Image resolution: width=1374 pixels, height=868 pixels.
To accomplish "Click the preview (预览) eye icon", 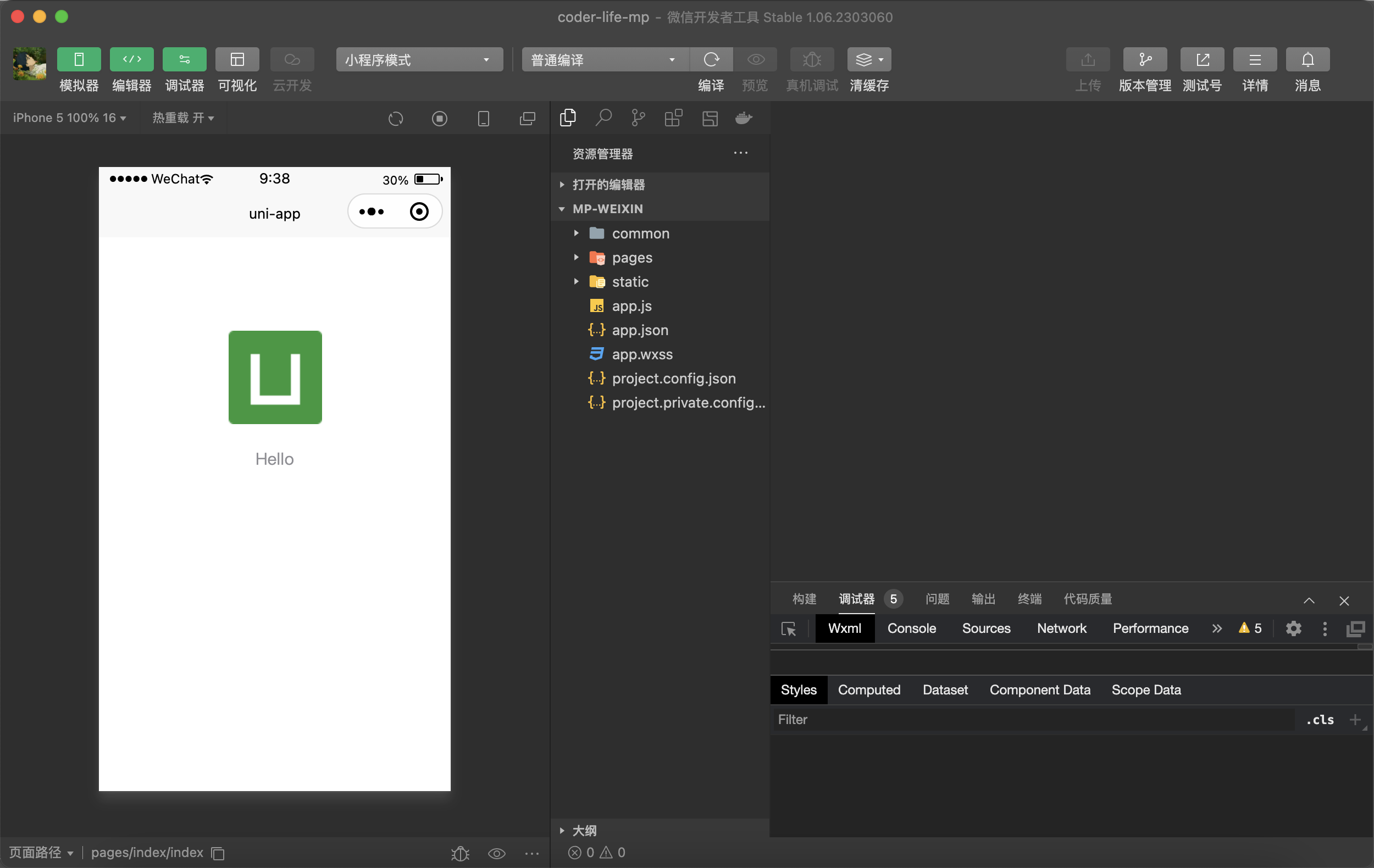I will click(x=756, y=59).
